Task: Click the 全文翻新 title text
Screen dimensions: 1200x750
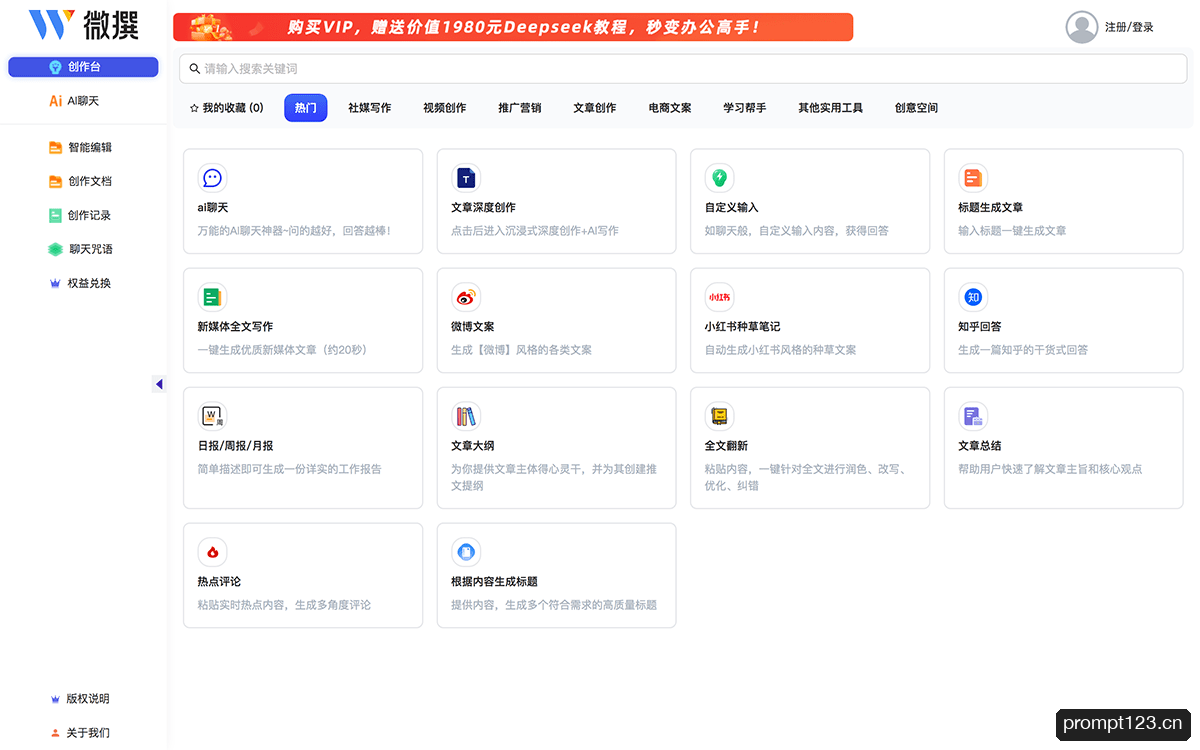Action: tap(726, 446)
